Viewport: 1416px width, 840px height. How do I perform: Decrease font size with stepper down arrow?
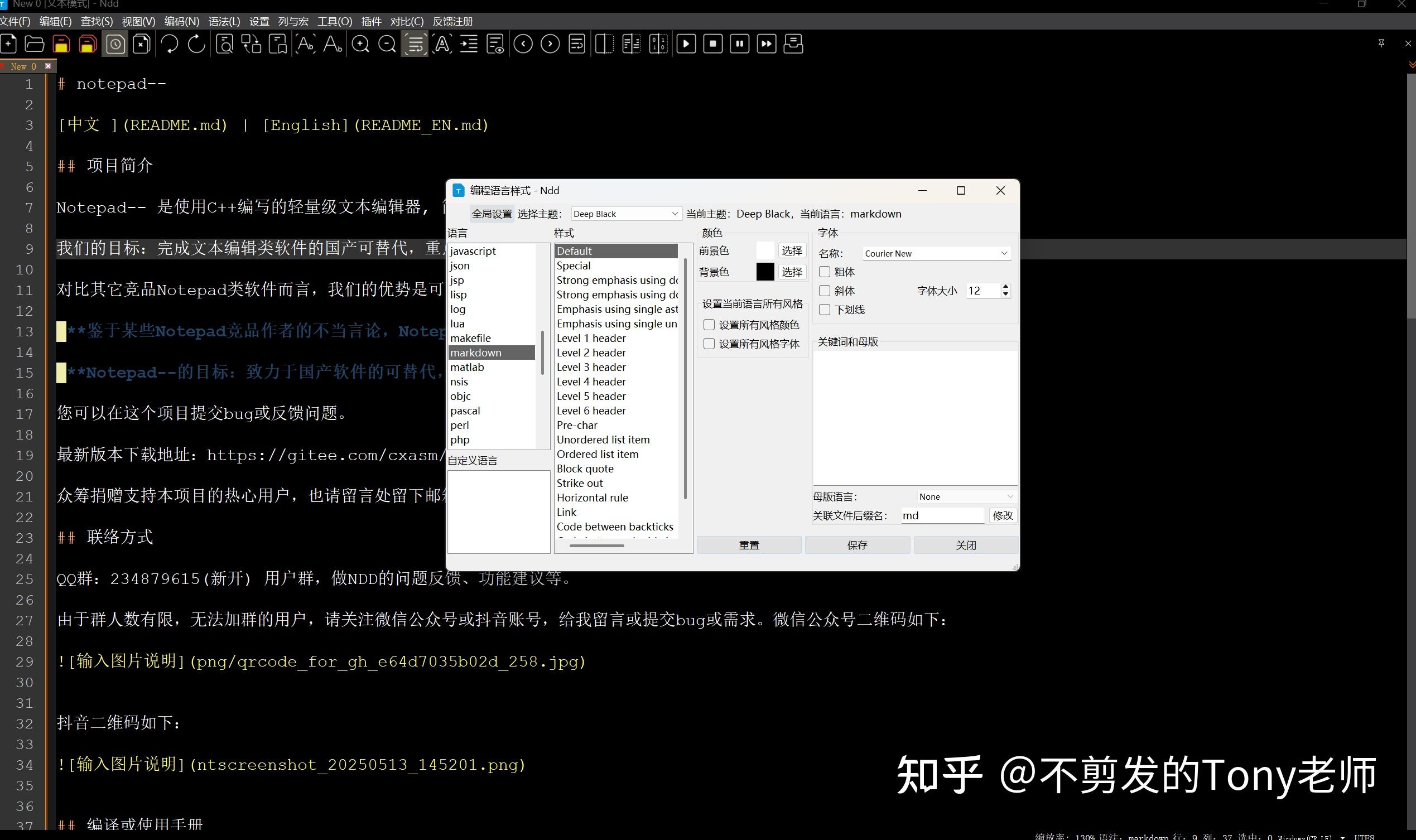(1005, 294)
